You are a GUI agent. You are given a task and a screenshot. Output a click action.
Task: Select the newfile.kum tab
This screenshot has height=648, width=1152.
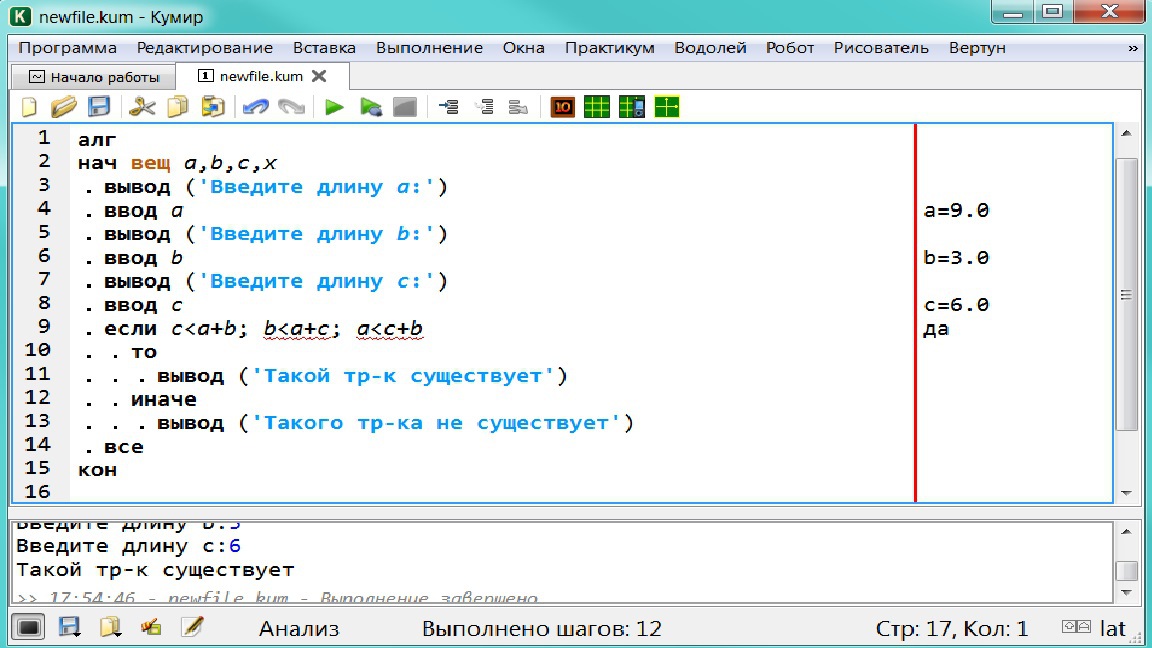point(261,76)
